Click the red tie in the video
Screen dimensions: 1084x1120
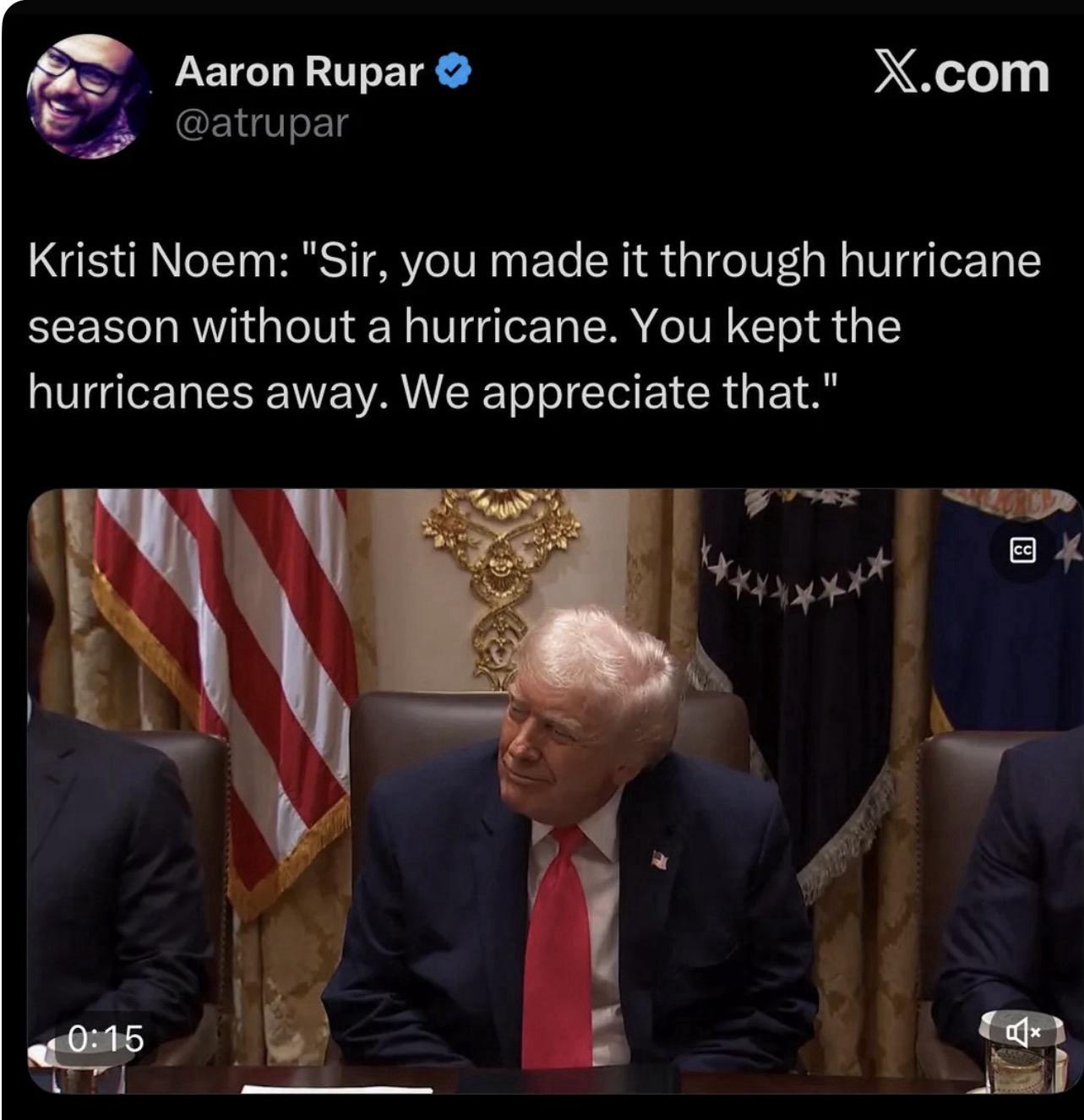558,946
